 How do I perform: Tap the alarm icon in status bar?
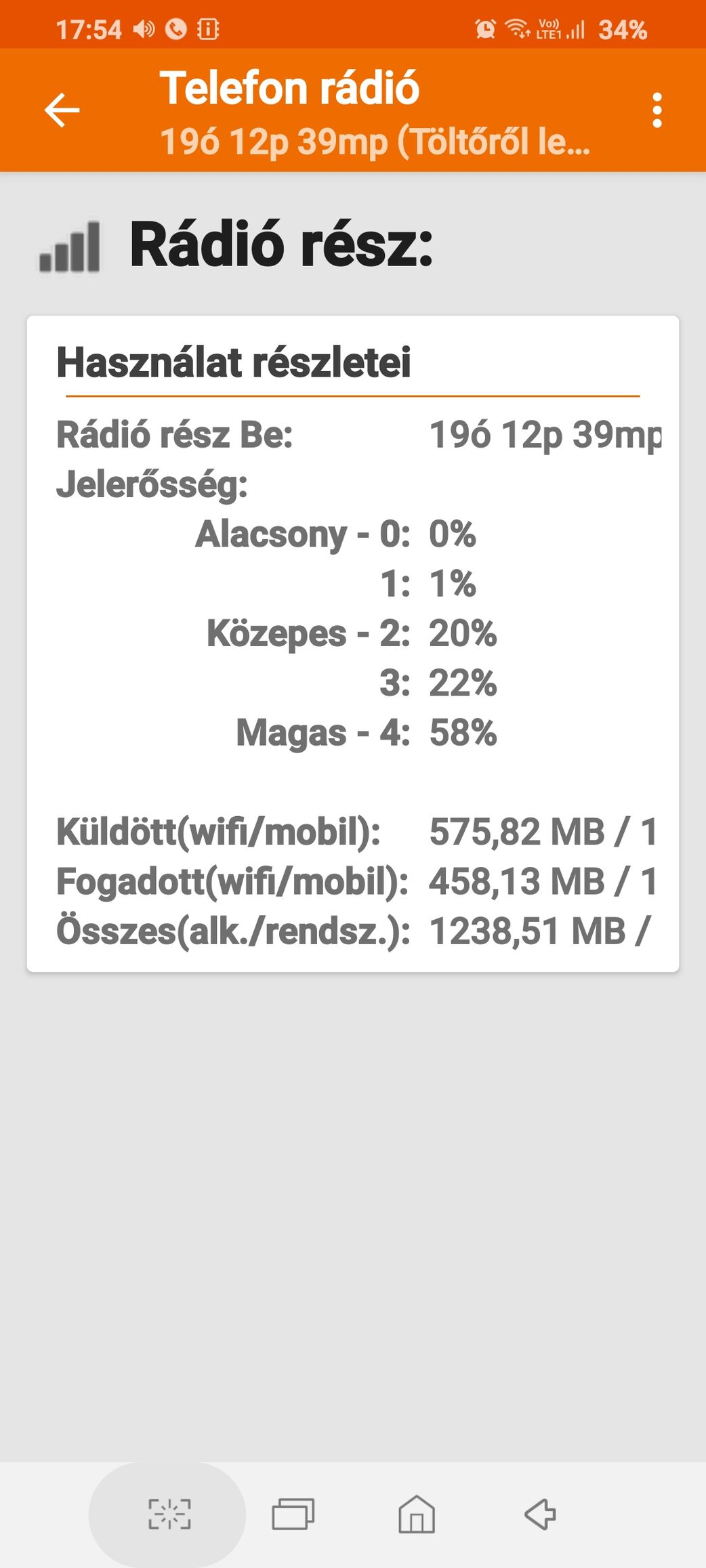(x=485, y=29)
